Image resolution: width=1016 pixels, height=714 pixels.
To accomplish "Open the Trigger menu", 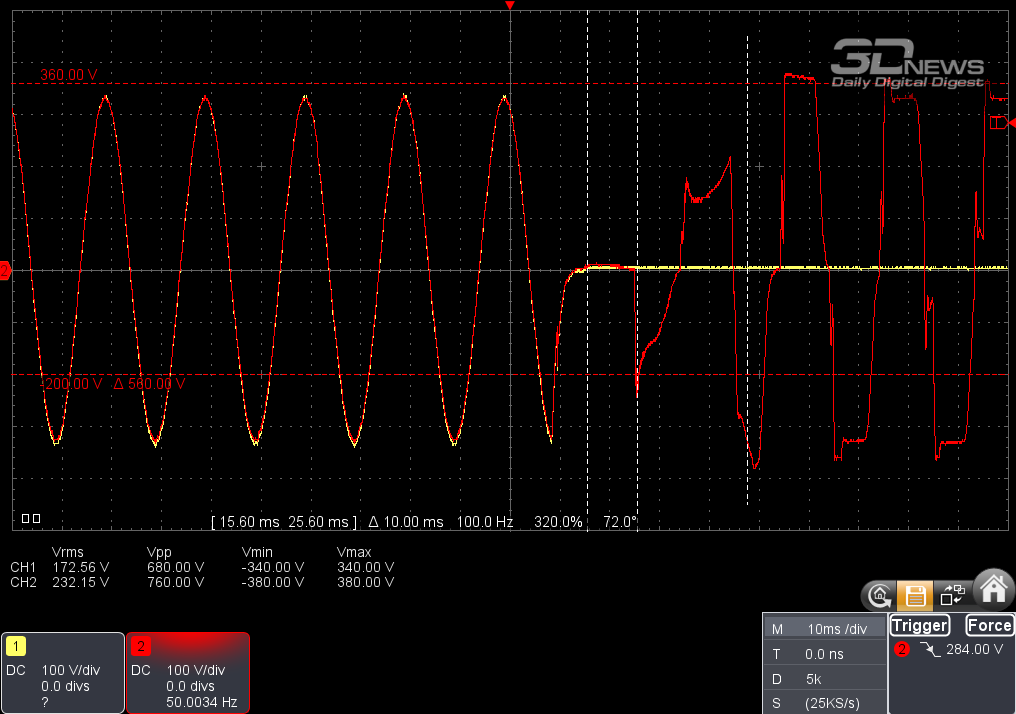I will coord(919,626).
